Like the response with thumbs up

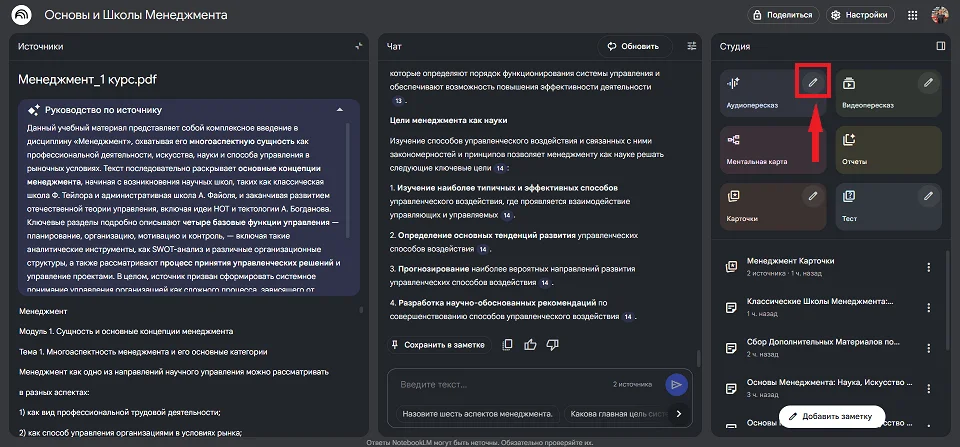[530, 344]
